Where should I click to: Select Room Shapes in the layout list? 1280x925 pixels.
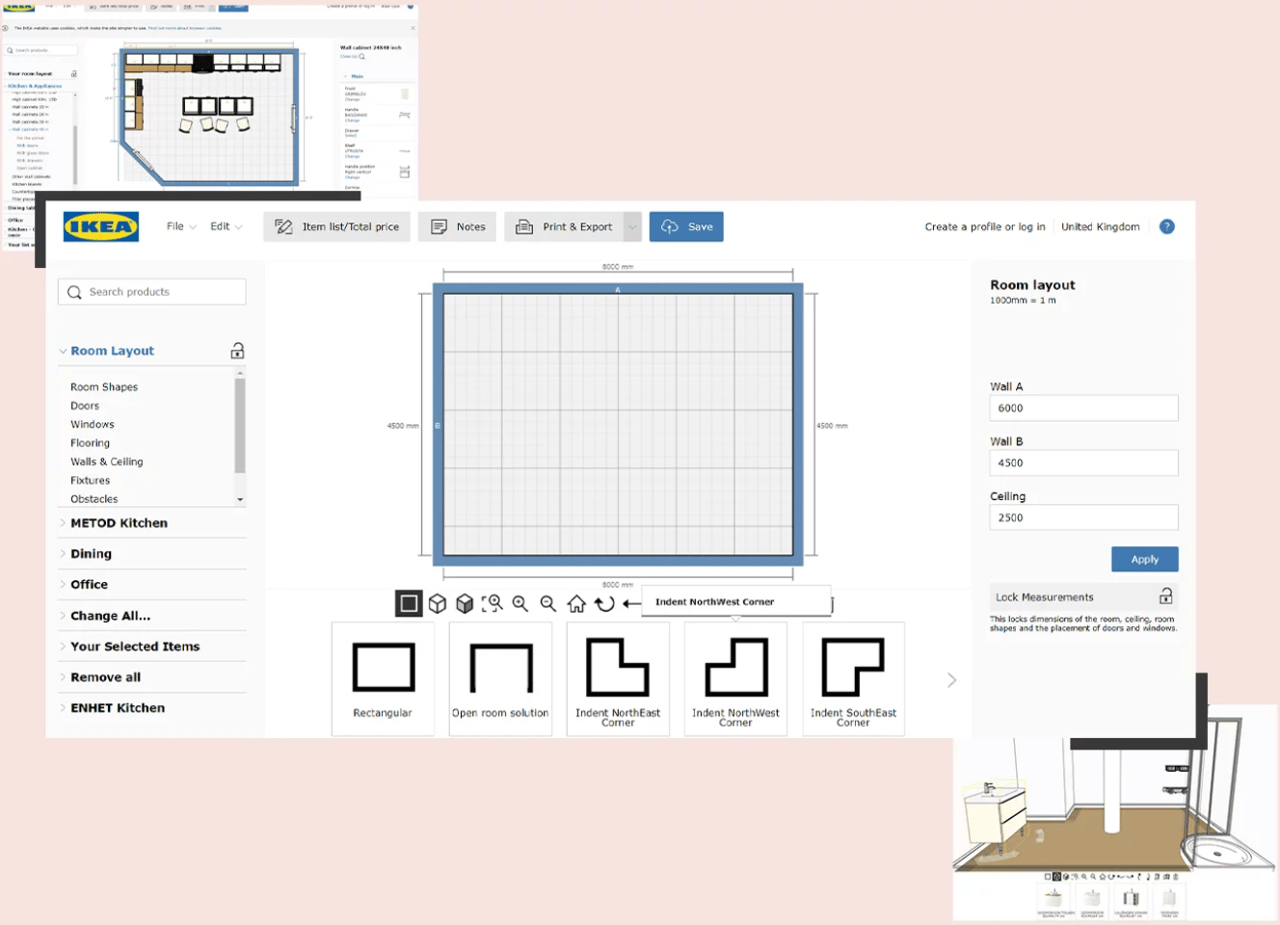(x=104, y=387)
